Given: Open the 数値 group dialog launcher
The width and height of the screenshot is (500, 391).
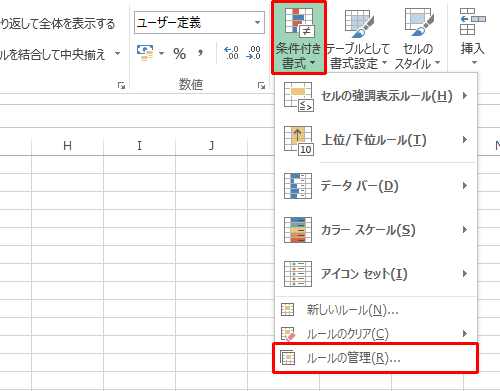Looking at the screenshot, I should [x=261, y=86].
